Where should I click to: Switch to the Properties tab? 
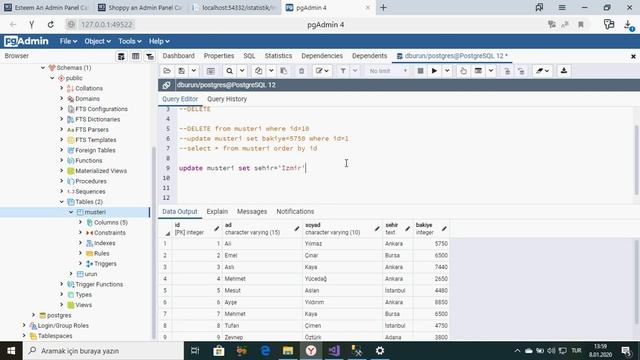pos(219,56)
